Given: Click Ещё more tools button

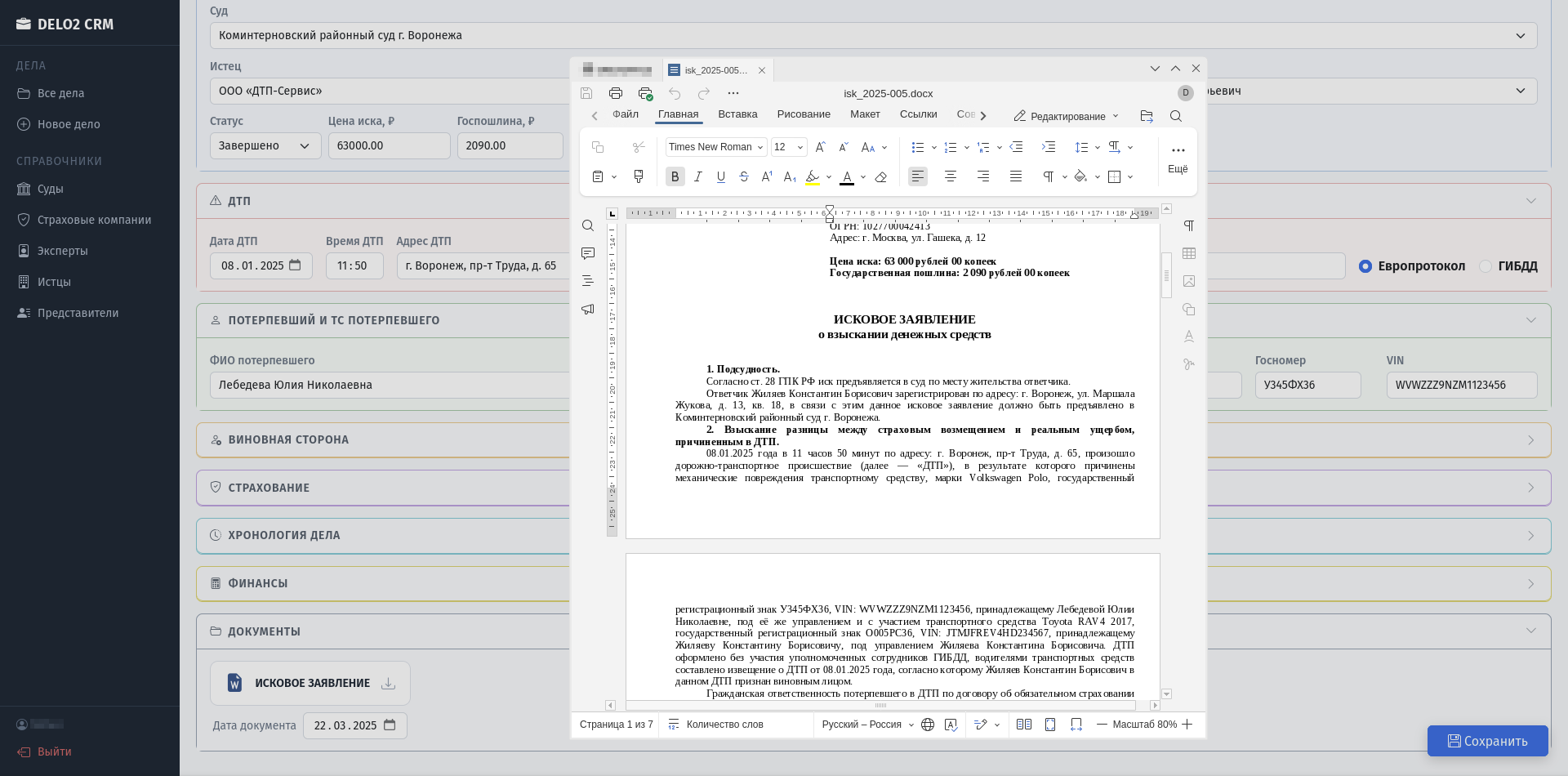Looking at the screenshot, I should 1178,159.
